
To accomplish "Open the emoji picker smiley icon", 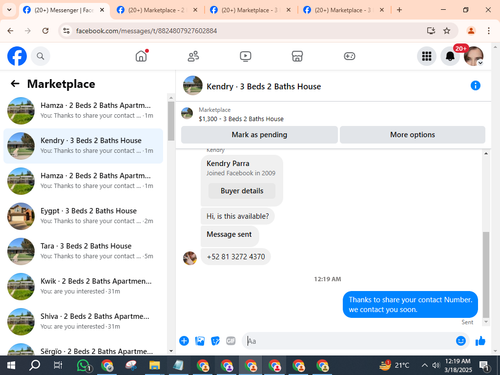I will pos(461,341).
